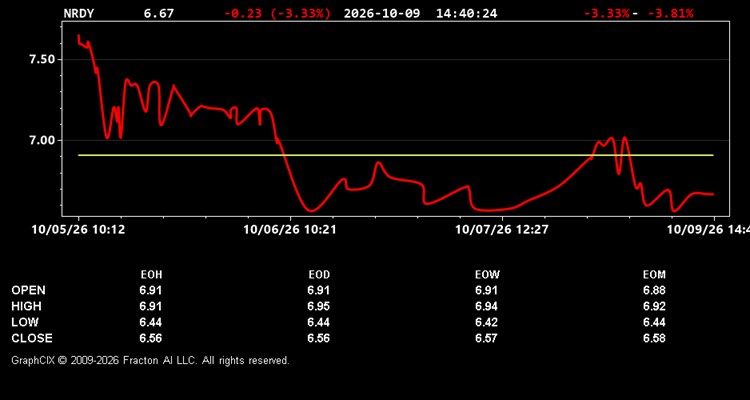750x400 pixels.
Task: Click the EOM CLOSE value 6.58
Action: click(x=654, y=338)
